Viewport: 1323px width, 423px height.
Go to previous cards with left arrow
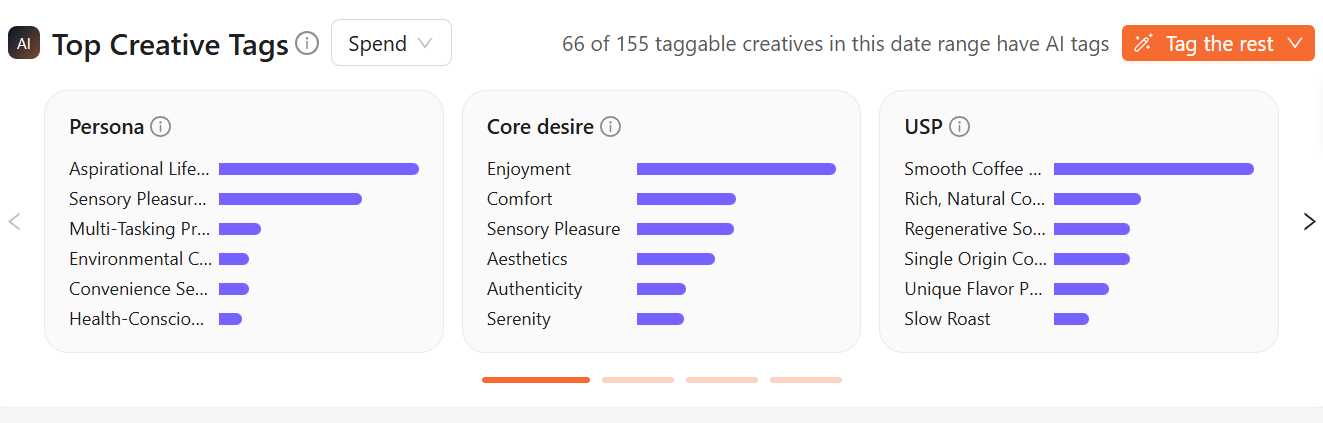pos(14,221)
